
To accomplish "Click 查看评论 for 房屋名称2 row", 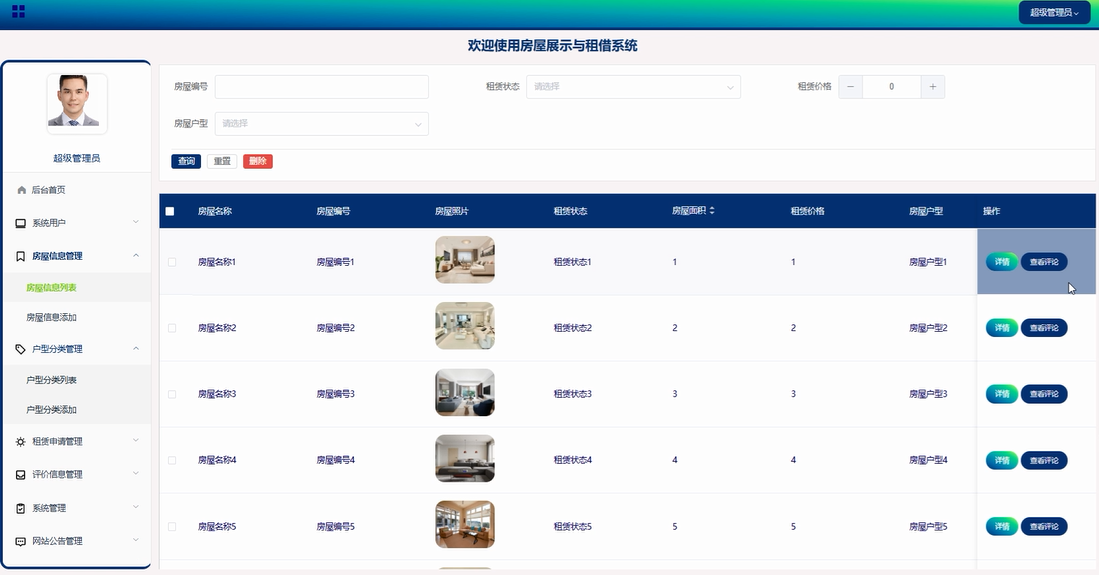I will (x=1044, y=327).
